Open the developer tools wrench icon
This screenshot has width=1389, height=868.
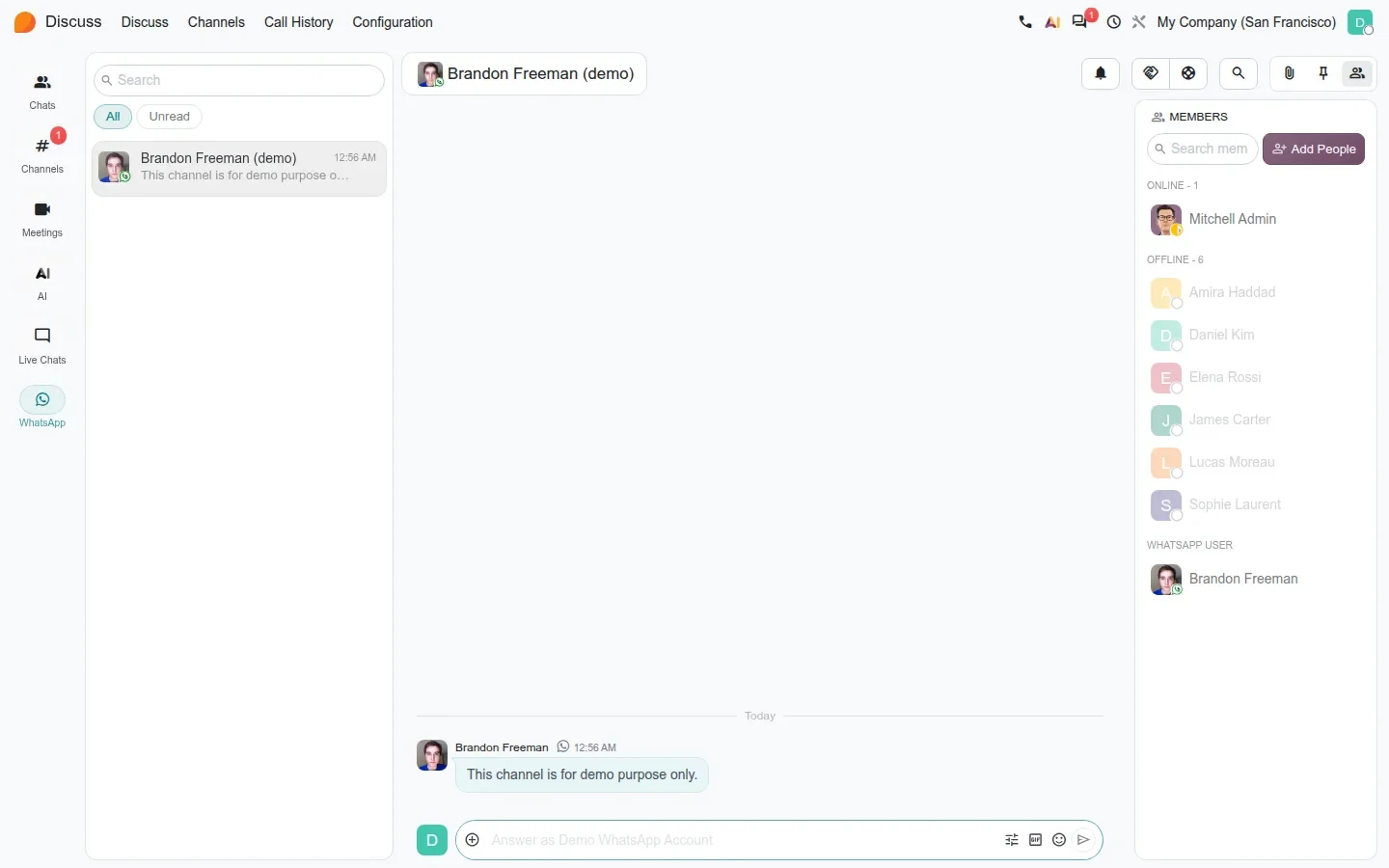(1139, 22)
